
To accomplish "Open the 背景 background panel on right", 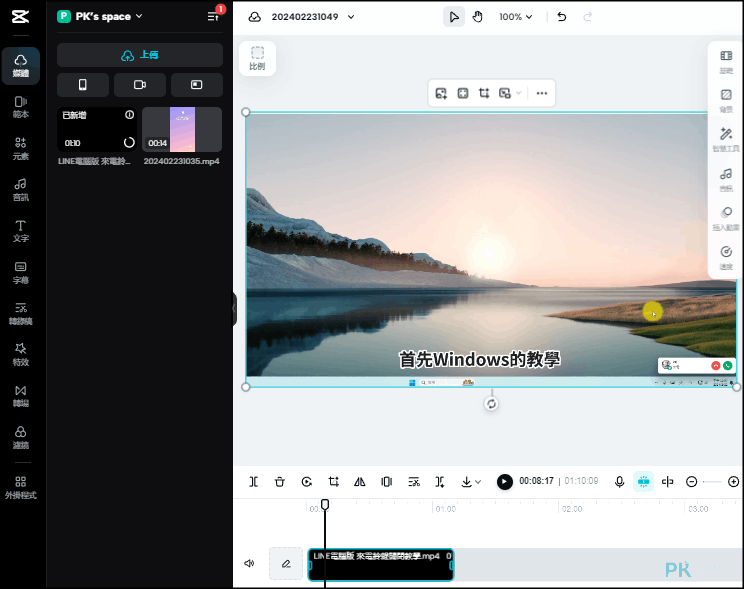I will point(726,101).
